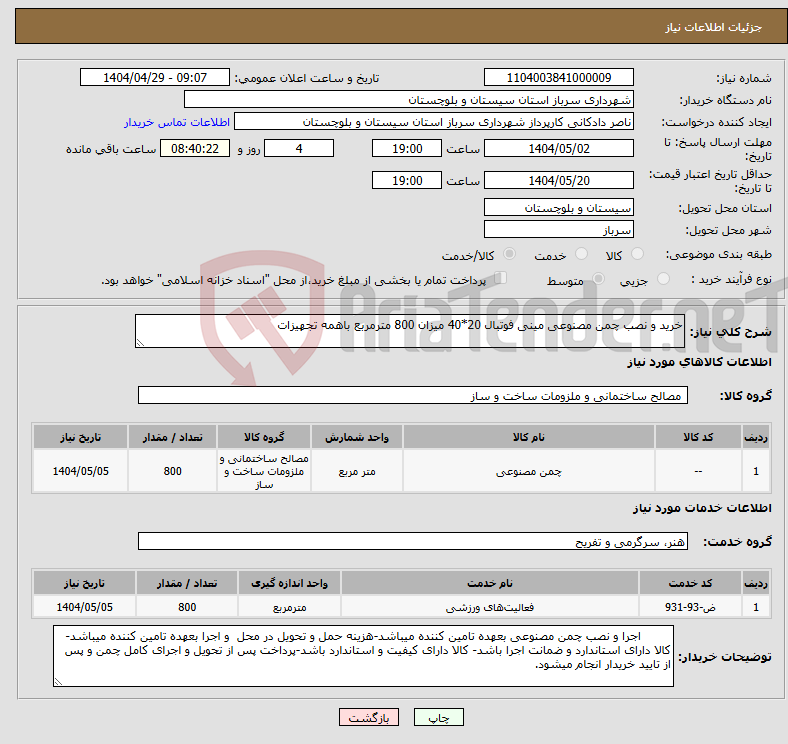Screen dimensions: 788x744
Task: Click the need number field 1104003841000009
Action: click(x=559, y=77)
